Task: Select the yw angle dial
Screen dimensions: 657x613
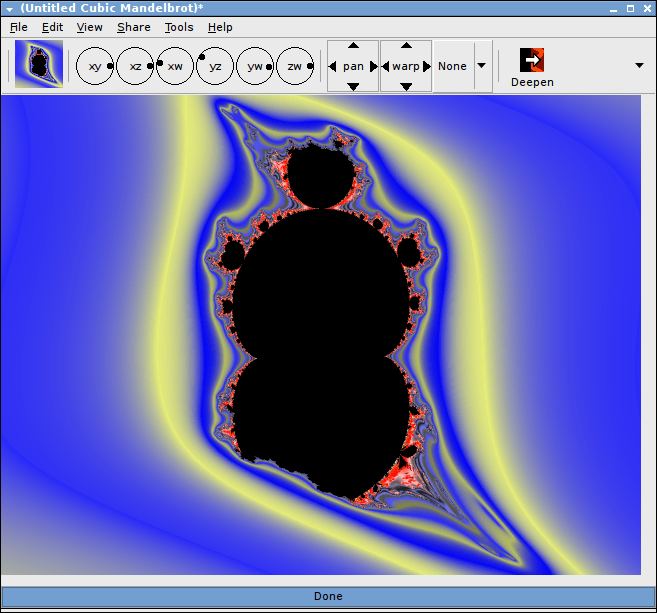Action: tap(255, 66)
